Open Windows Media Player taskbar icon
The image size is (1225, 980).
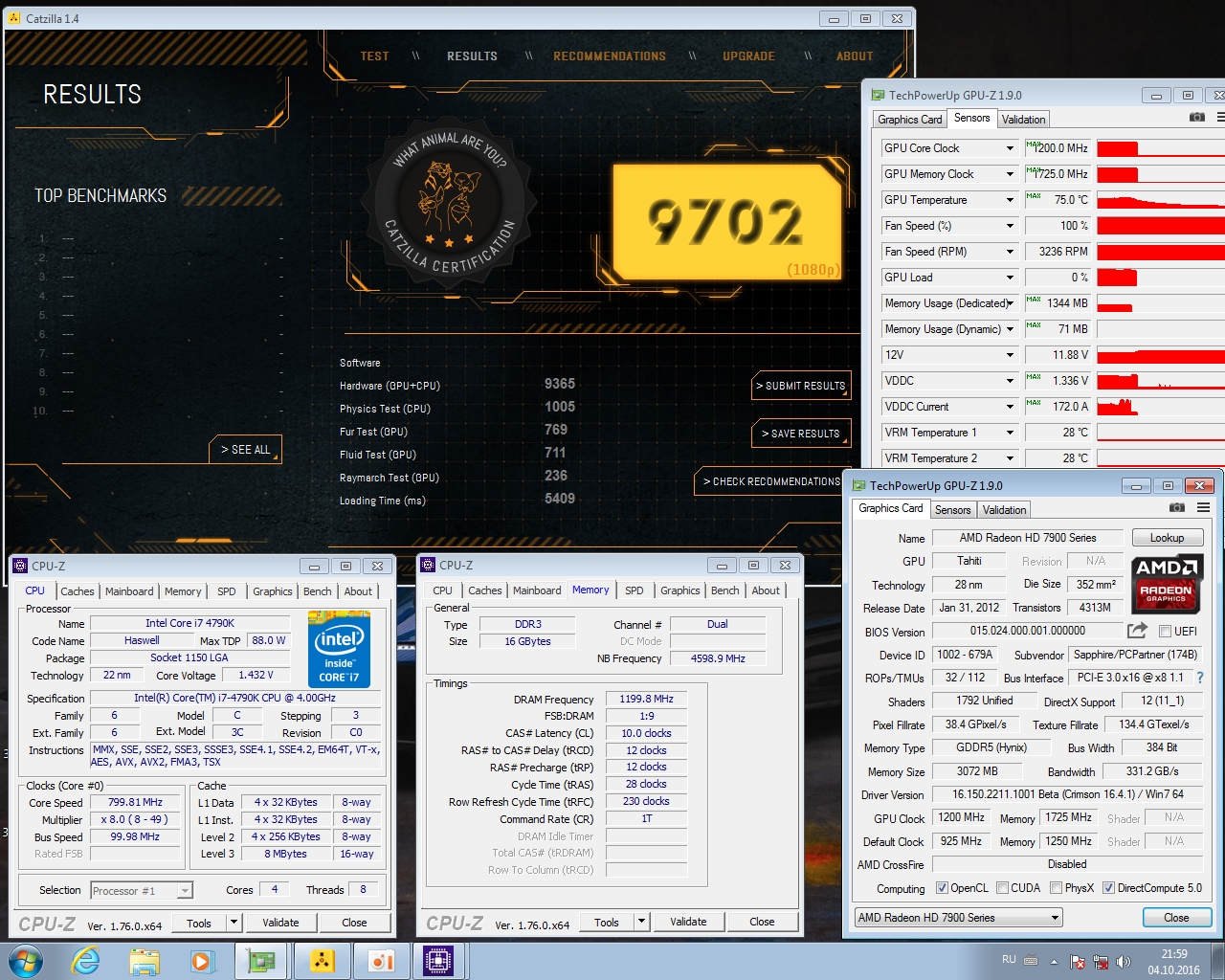click(203, 960)
